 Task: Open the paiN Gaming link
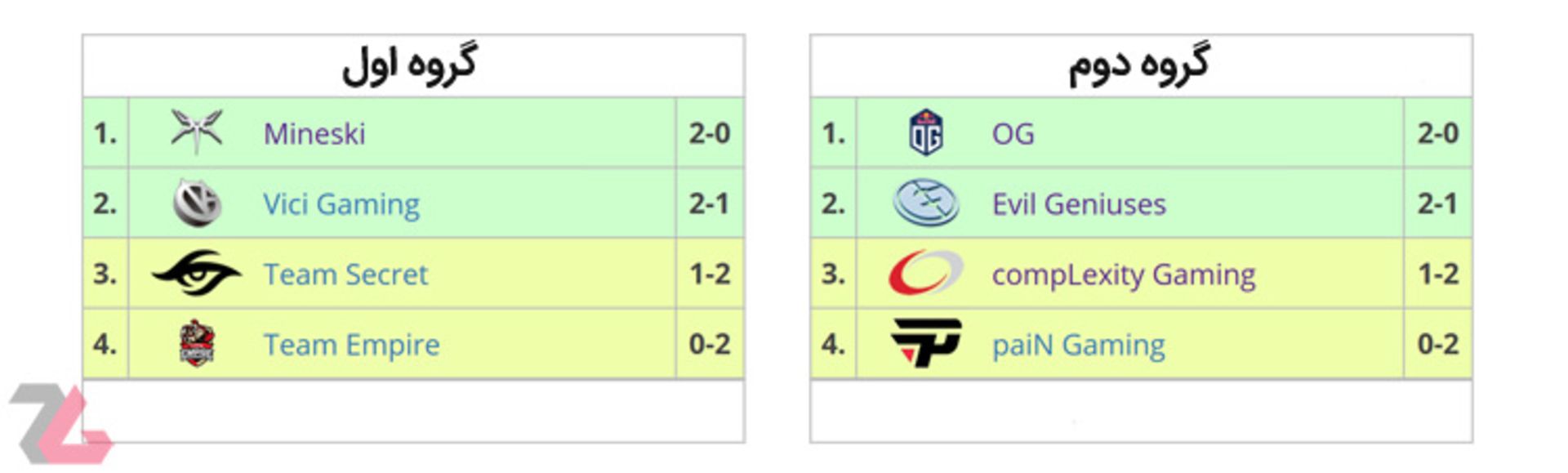pyautogui.click(x=1078, y=346)
